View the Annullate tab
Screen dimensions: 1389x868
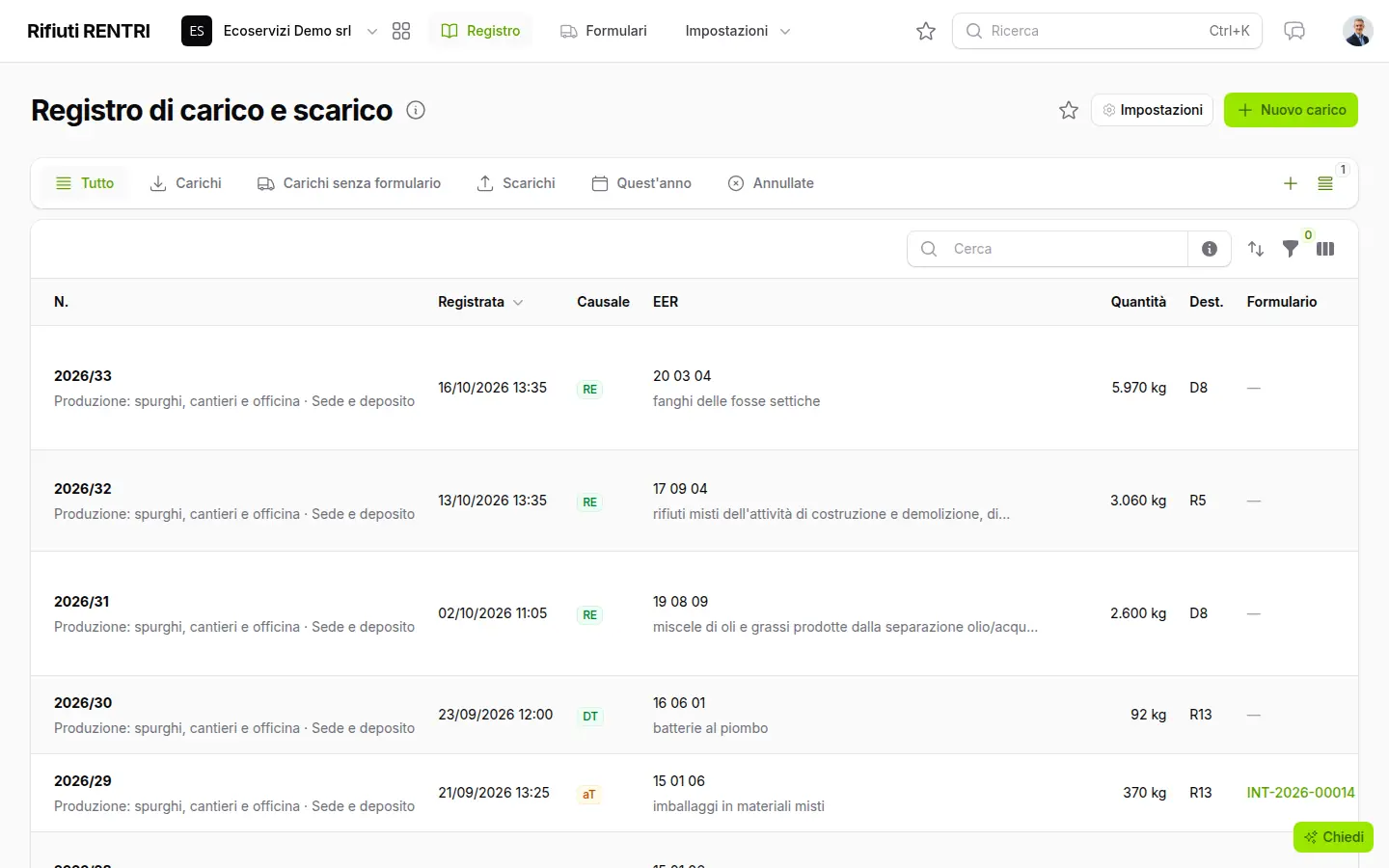(771, 183)
